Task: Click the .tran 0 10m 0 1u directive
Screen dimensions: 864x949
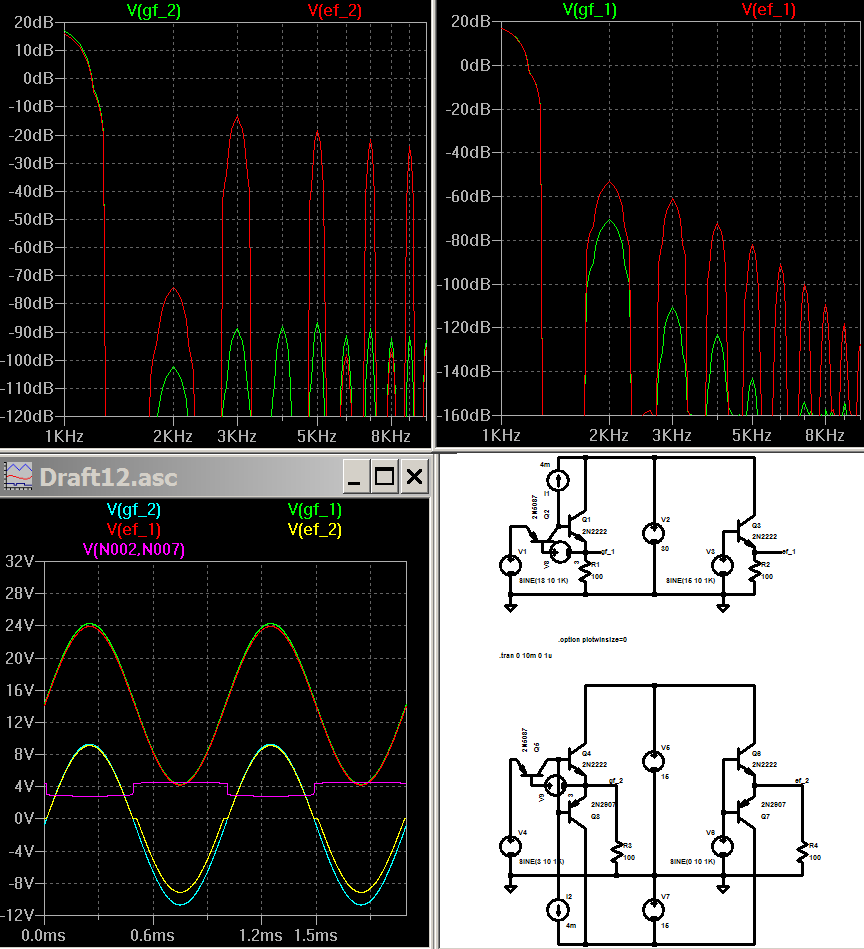Action: (525, 655)
